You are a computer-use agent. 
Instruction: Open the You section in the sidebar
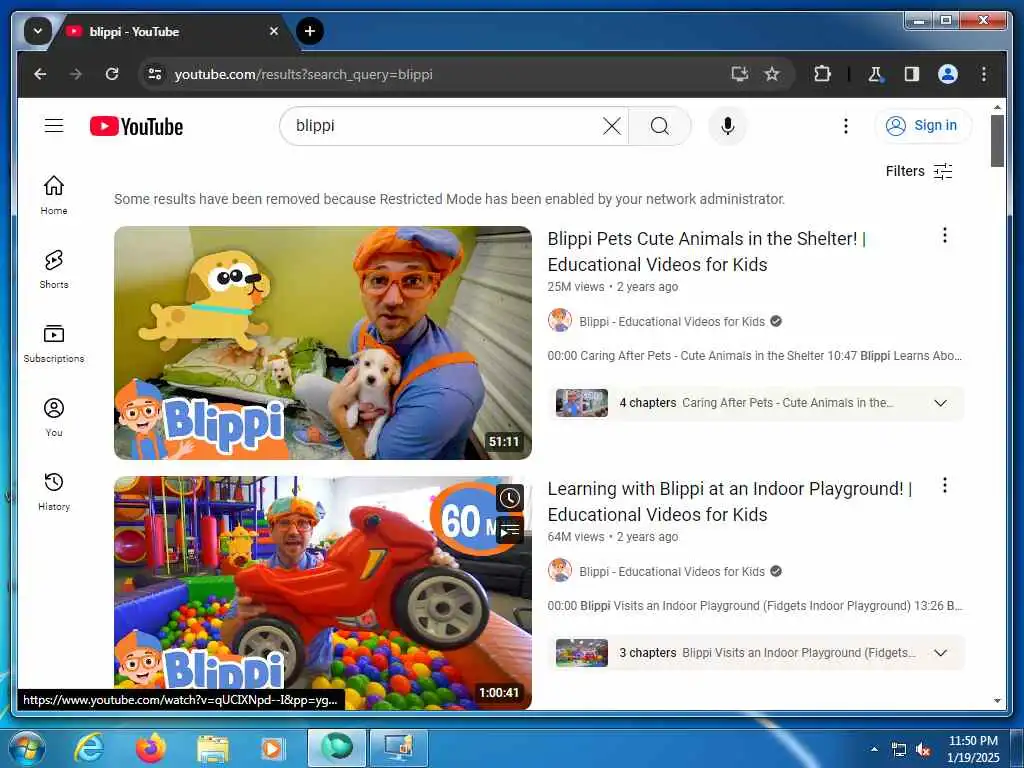coord(54,417)
